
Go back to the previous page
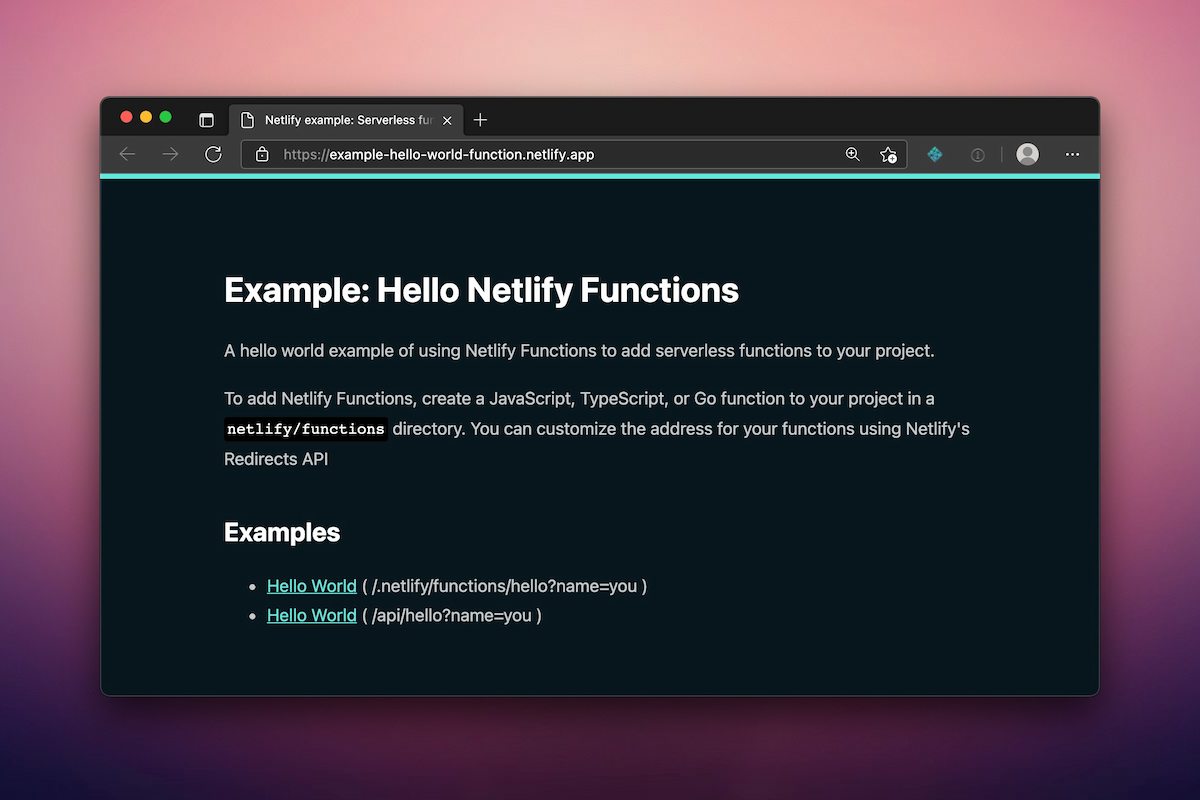click(126, 154)
